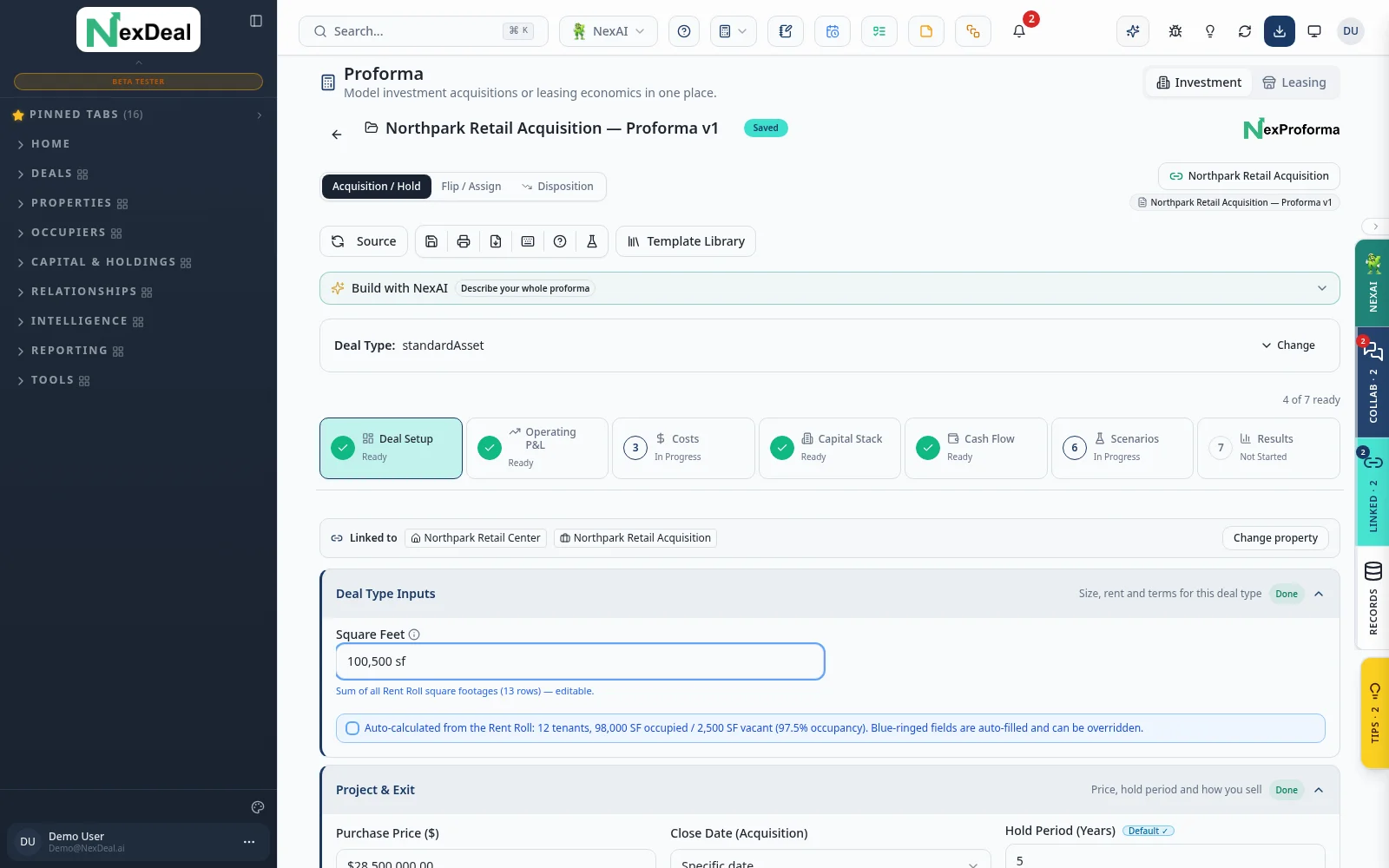The image size is (1389, 868).
Task: Click the sparkle AI icon in top bar
Action: (x=1133, y=31)
